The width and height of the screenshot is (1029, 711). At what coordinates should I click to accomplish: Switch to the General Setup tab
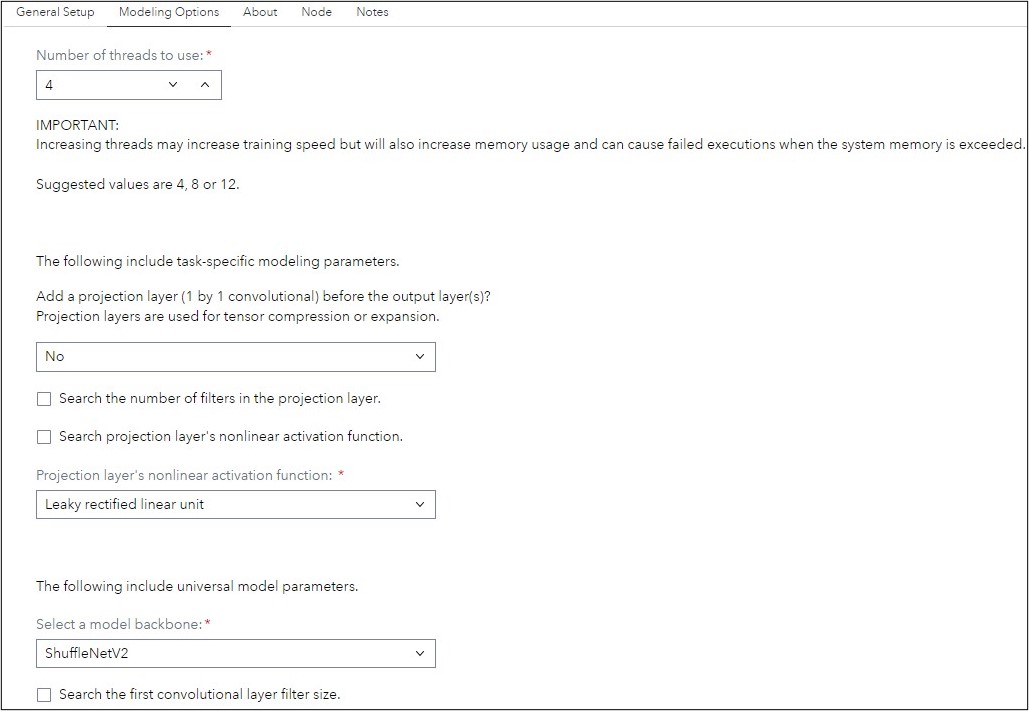point(55,12)
